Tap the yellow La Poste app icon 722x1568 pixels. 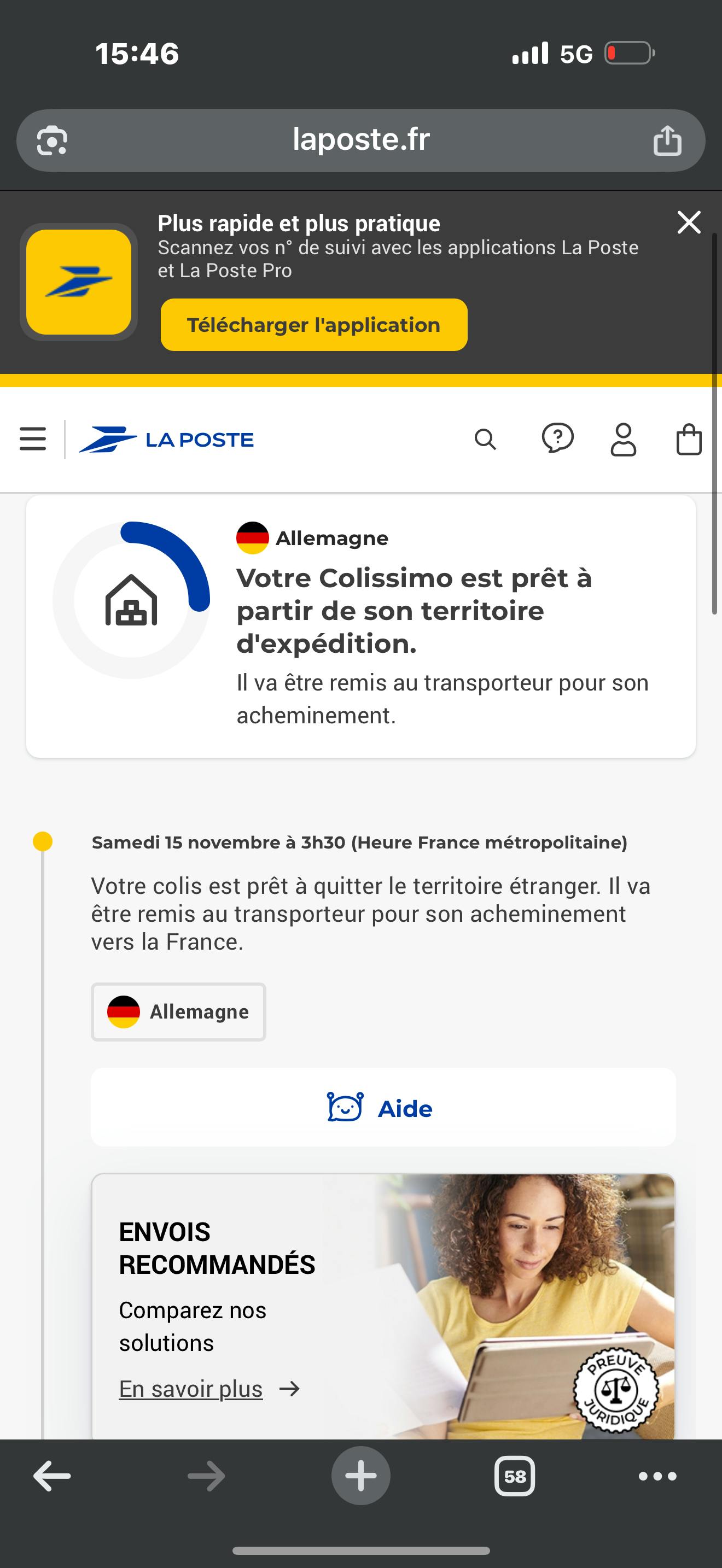tap(79, 282)
